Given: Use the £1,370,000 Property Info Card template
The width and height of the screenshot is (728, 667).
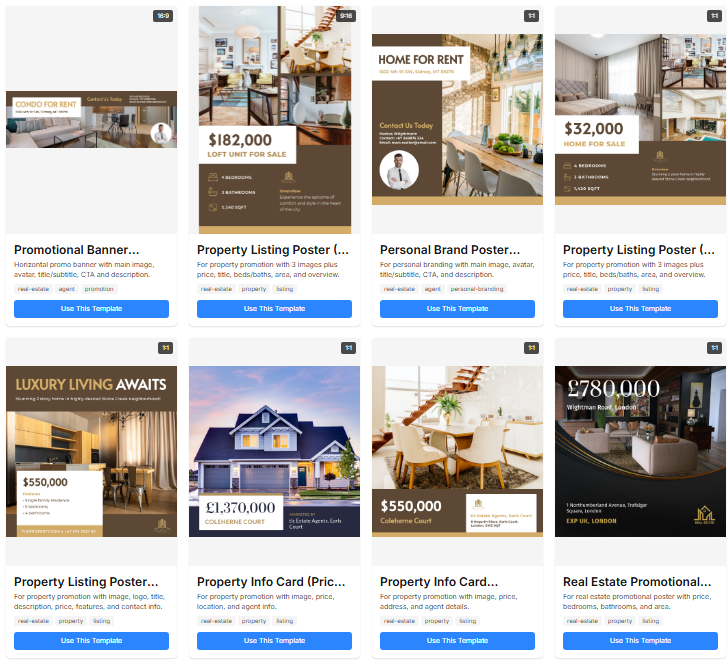Looking at the screenshot, I should click(x=274, y=641).
